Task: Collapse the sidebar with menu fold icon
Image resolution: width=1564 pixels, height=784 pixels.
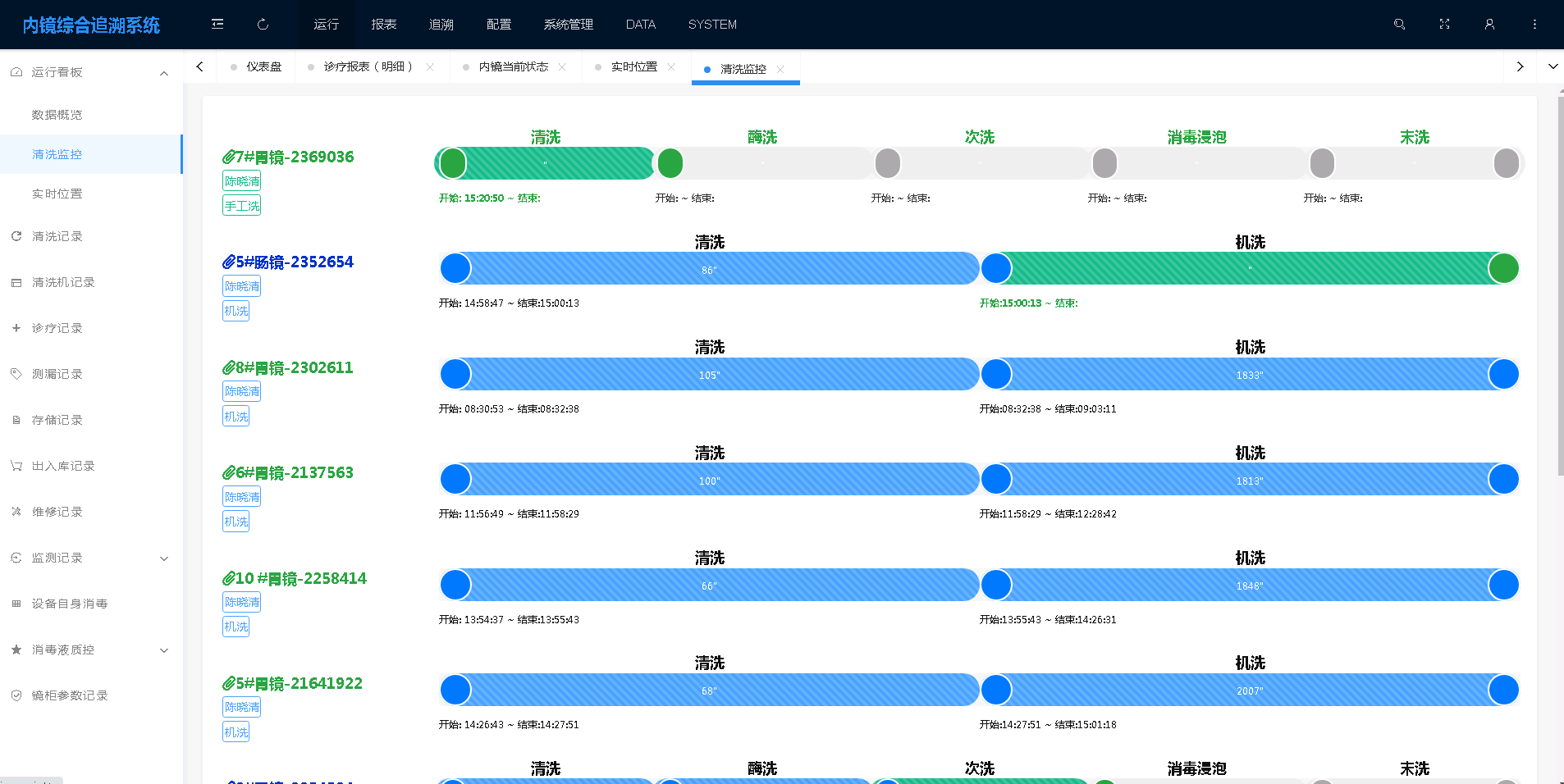Action: click(x=217, y=25)
